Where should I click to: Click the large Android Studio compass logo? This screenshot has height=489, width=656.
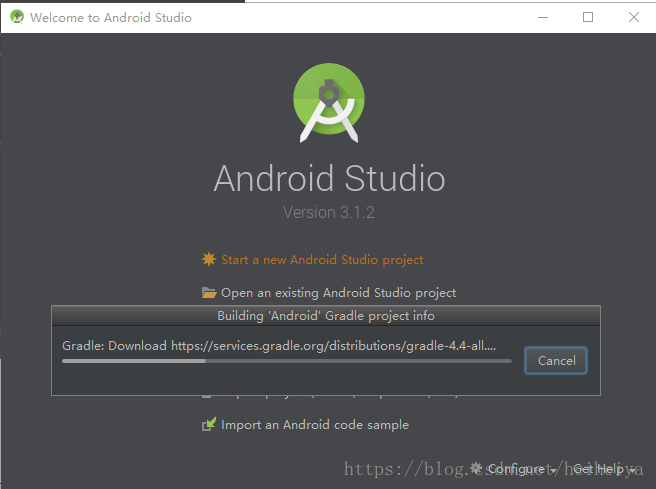[x=329, y=103]
